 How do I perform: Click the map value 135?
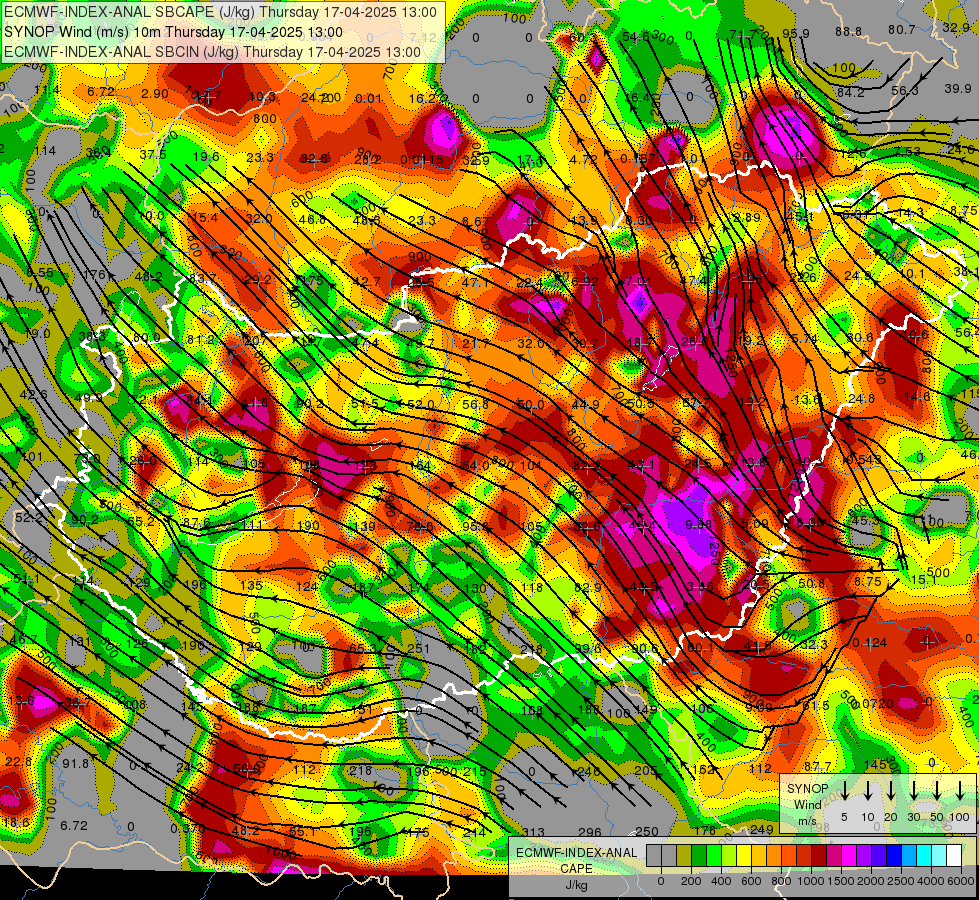[x=252, y=586]
